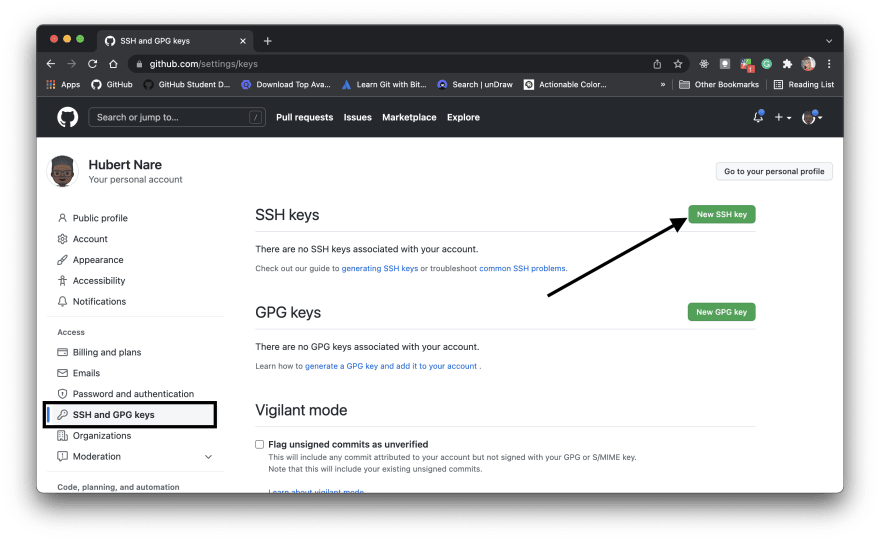Image resolution: width=880 pixels, height=541 pixels.
Task: Click Hubert Nare profile avatar image
Action: 62,171
